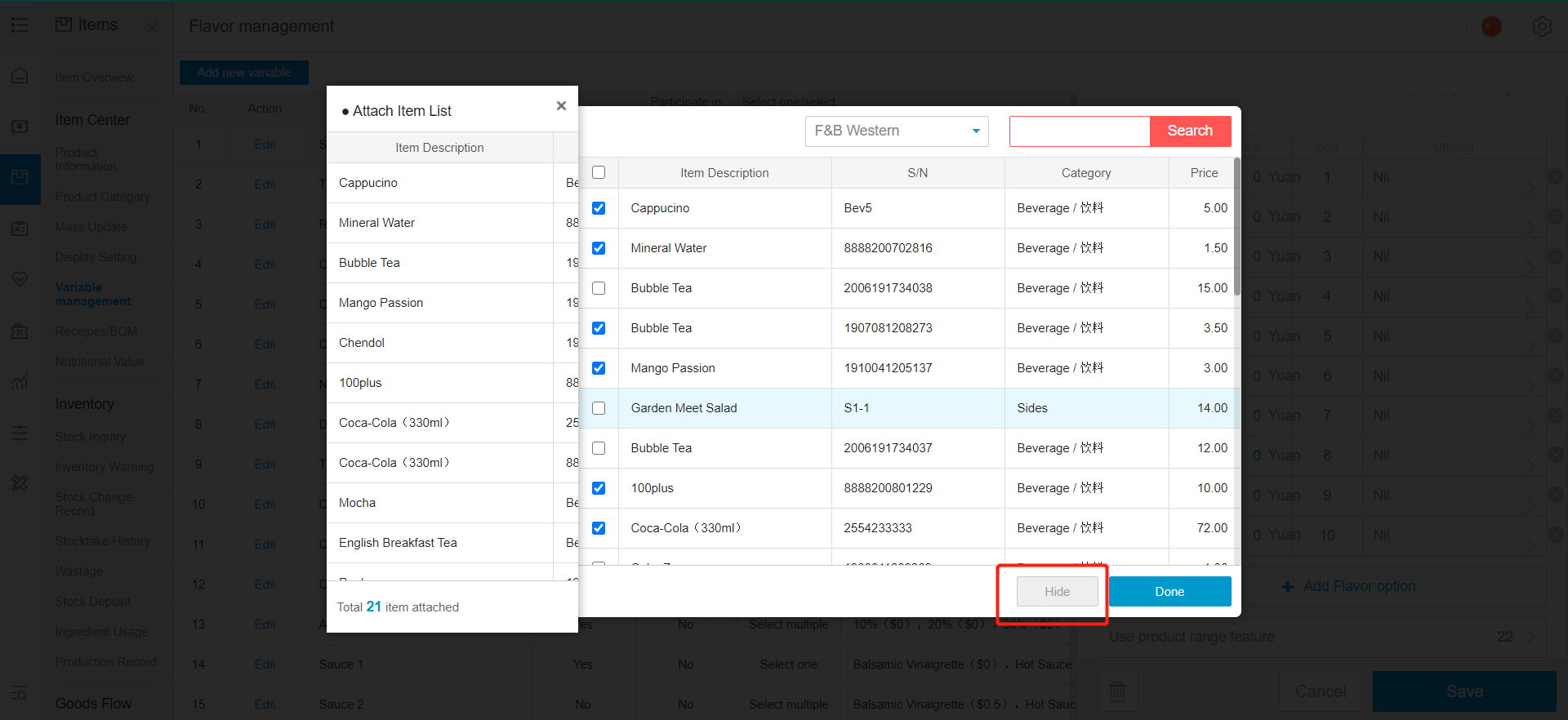Uncheck the Mango Passion checkbox
This screenshot has height=720, width=1568.
click(599, 368)
